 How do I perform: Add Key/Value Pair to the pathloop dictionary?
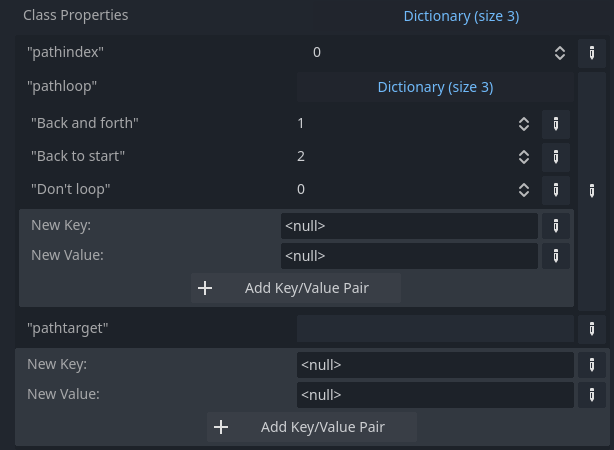296,289
